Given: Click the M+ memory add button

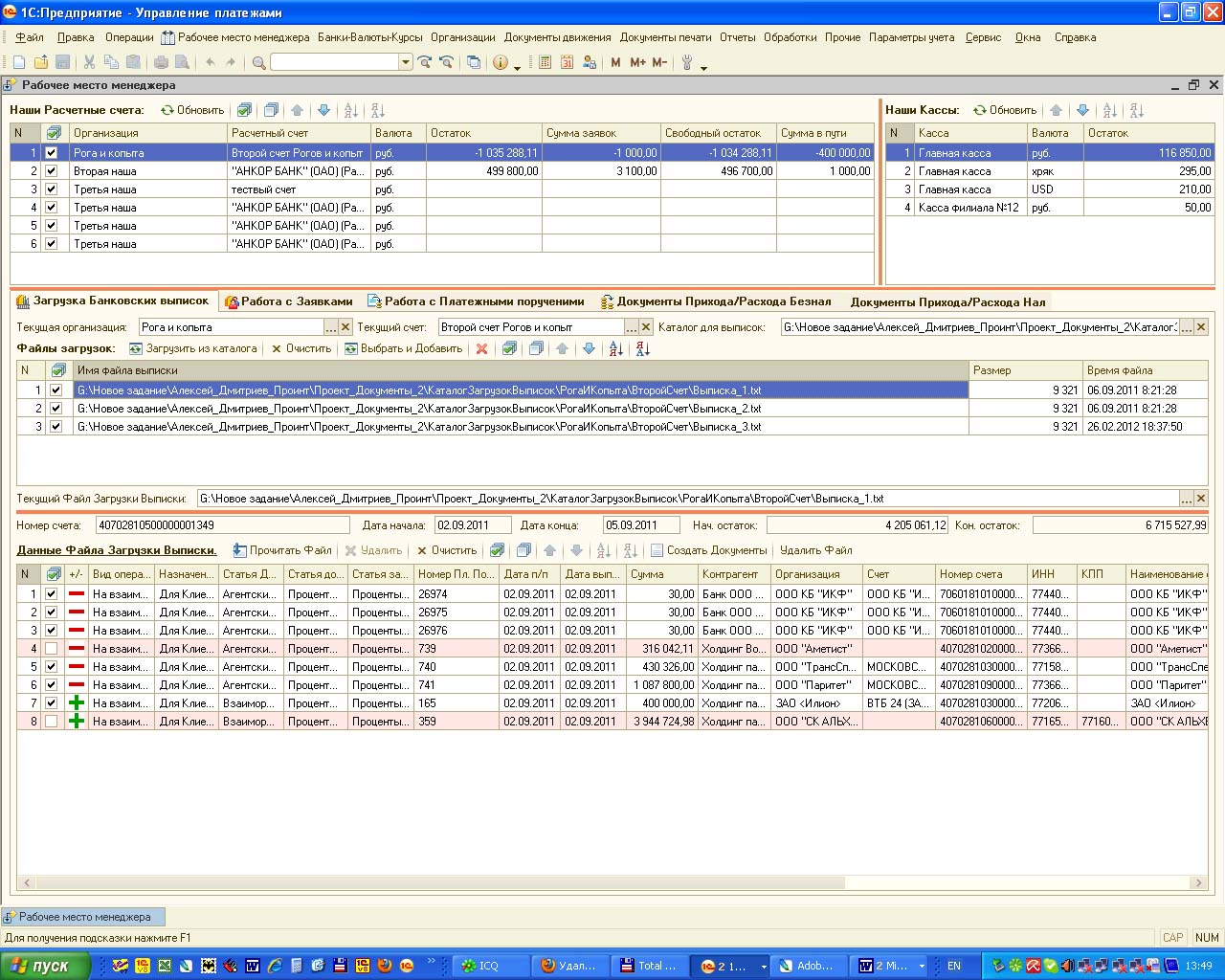Looking at the screenshot, I should tap(637, 62).
